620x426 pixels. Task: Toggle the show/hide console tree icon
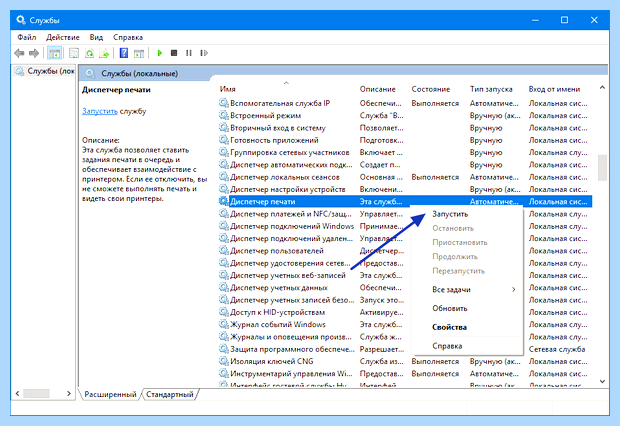[54, 53]
